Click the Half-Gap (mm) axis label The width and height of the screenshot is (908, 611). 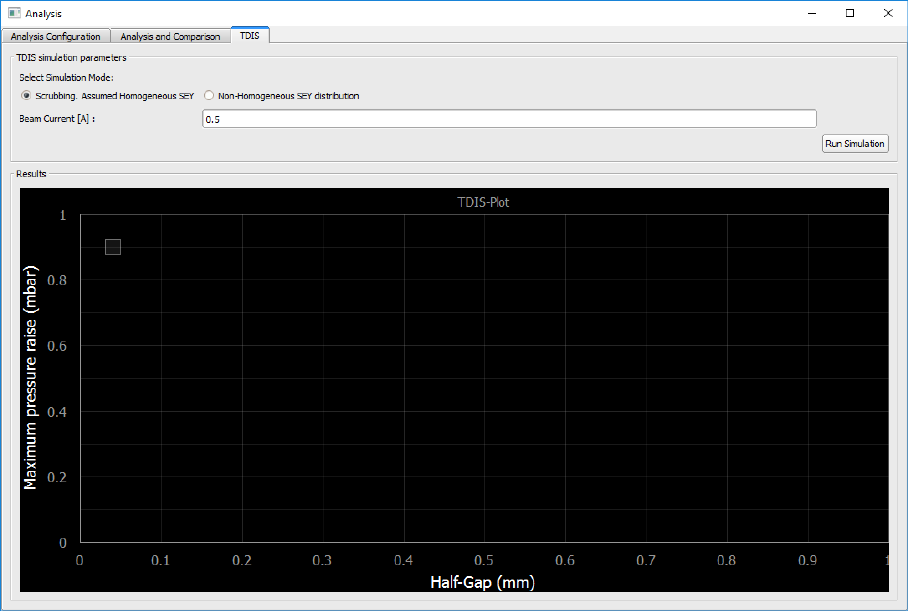click(482, 581)
